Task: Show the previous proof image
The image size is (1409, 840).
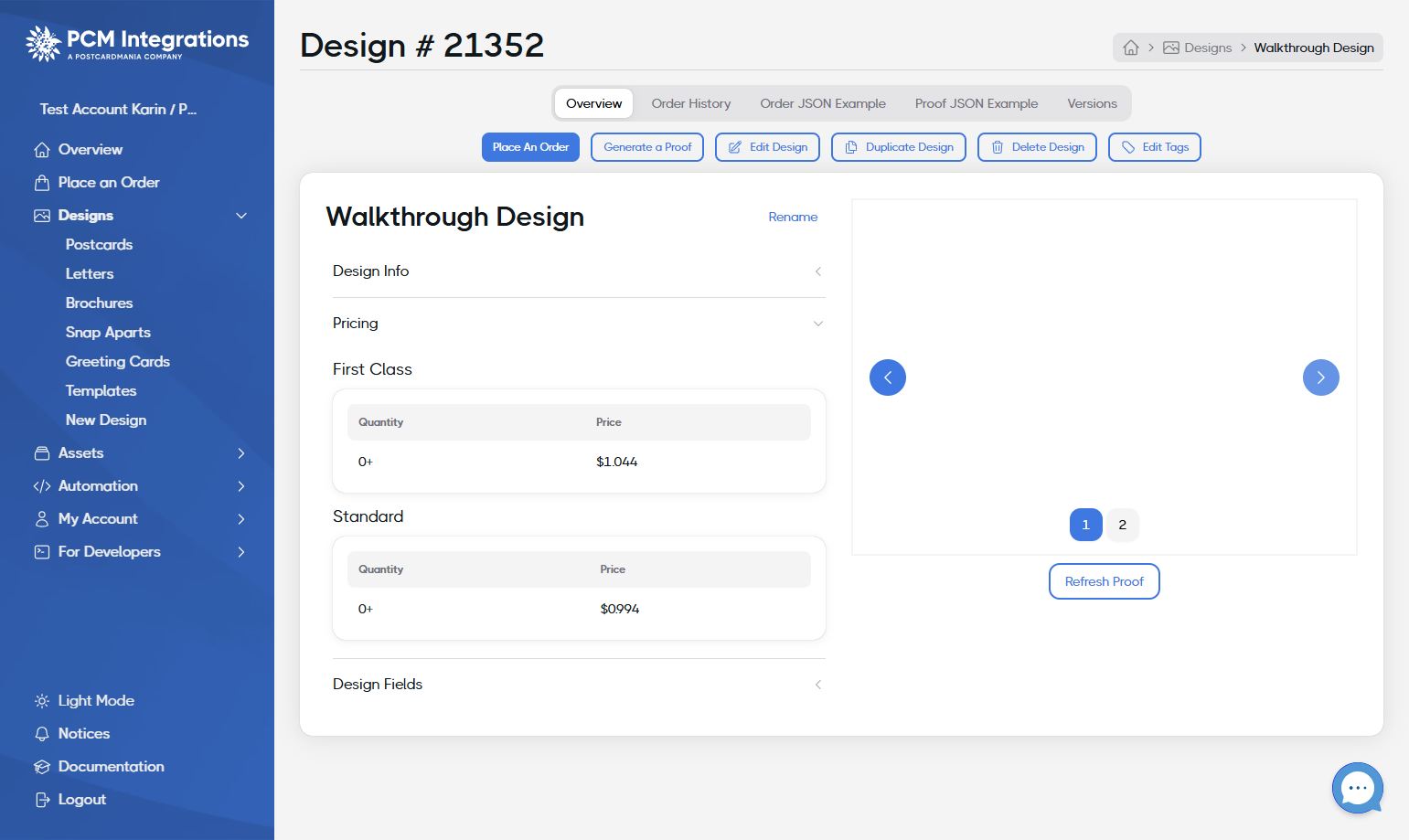Action: (x=888, y=377)
